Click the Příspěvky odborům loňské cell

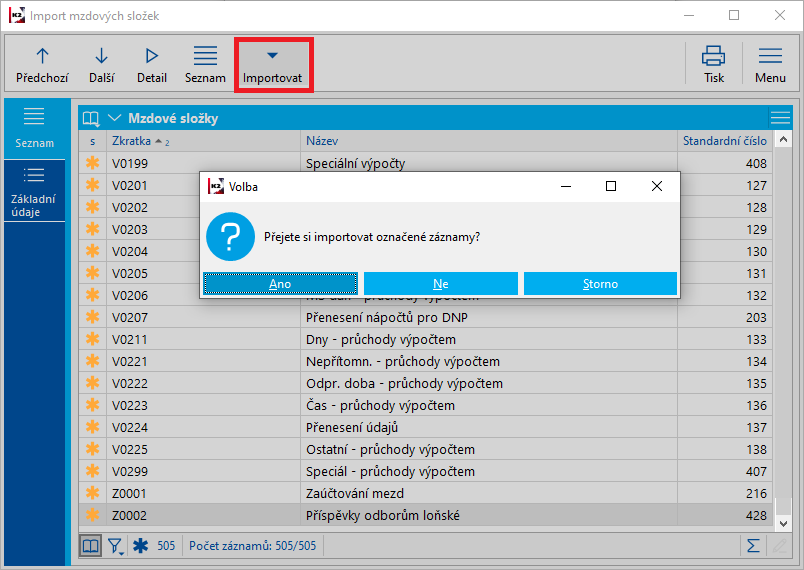coord(489,515)
